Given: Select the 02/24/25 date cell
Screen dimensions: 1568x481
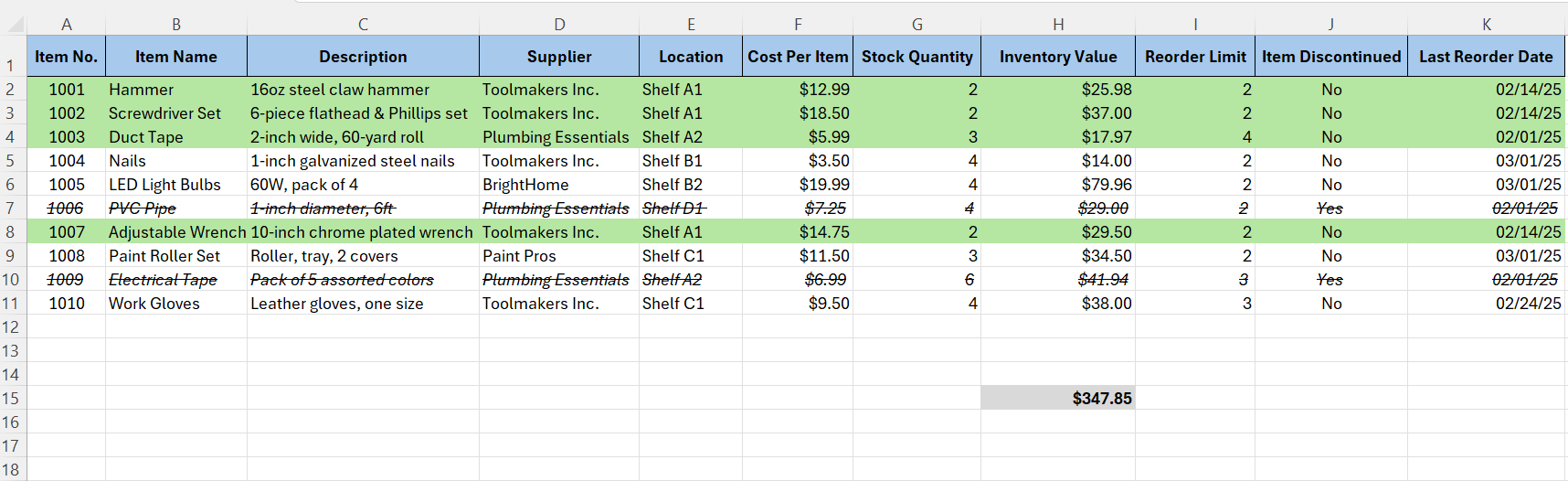Looking at the screenshot, I should (1485, 304).
